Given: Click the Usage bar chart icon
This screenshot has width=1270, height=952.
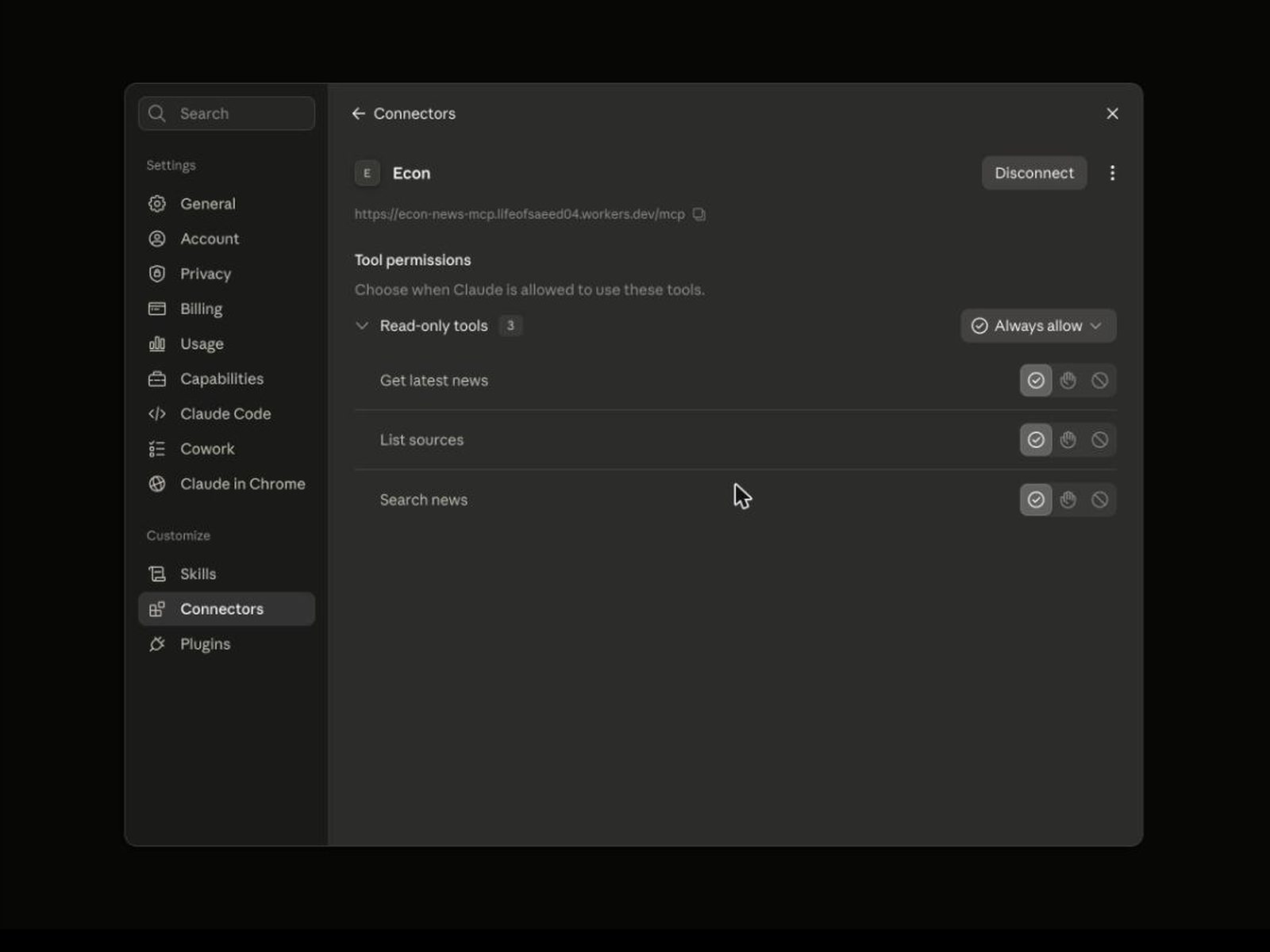Looking at the screenshot, I should click(x=157, y=344).
